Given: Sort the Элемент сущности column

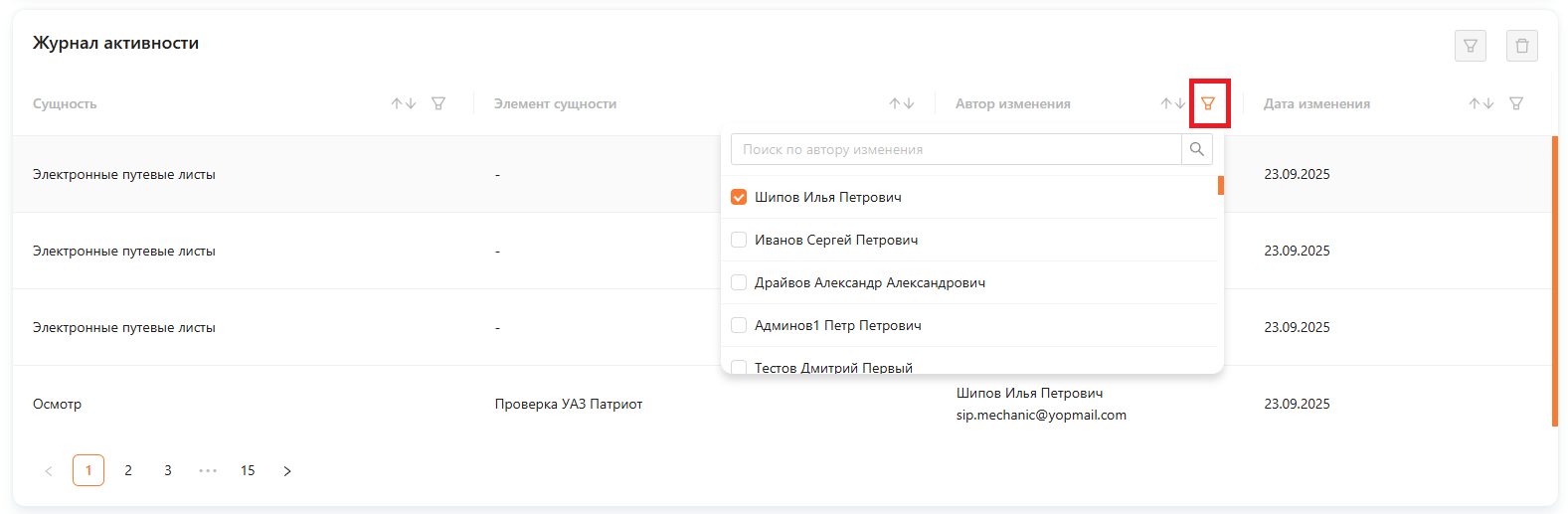Looking at the screenshot, I should [x=902, y=103].
